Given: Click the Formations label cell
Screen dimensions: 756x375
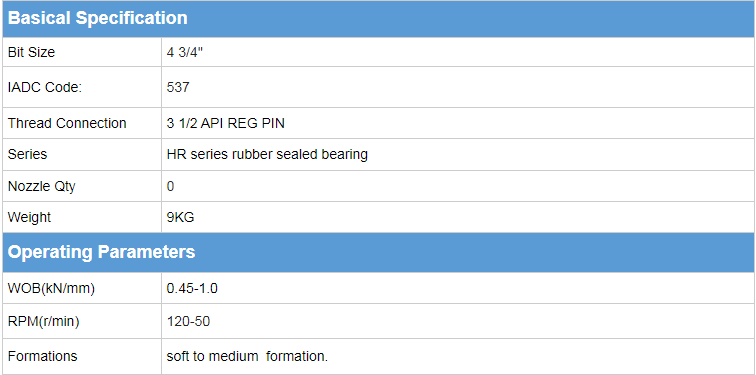Looking at the screenshot, I should coord(82,356).
